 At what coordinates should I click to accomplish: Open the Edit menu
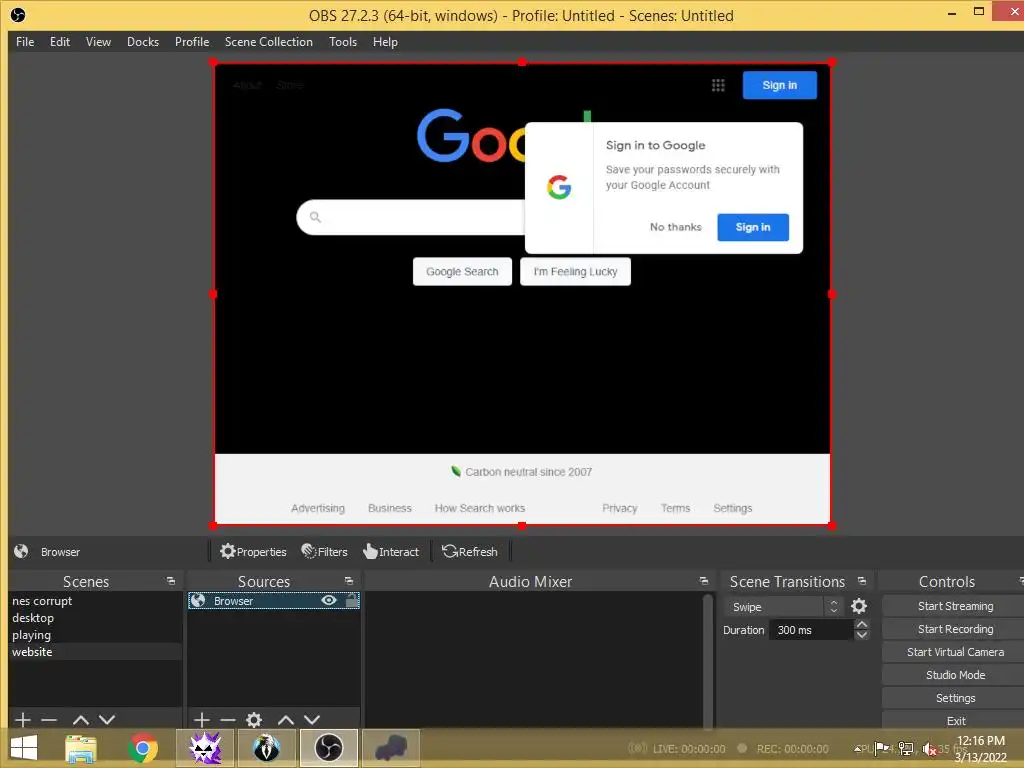pyautogui.click(x=59, y=42)
